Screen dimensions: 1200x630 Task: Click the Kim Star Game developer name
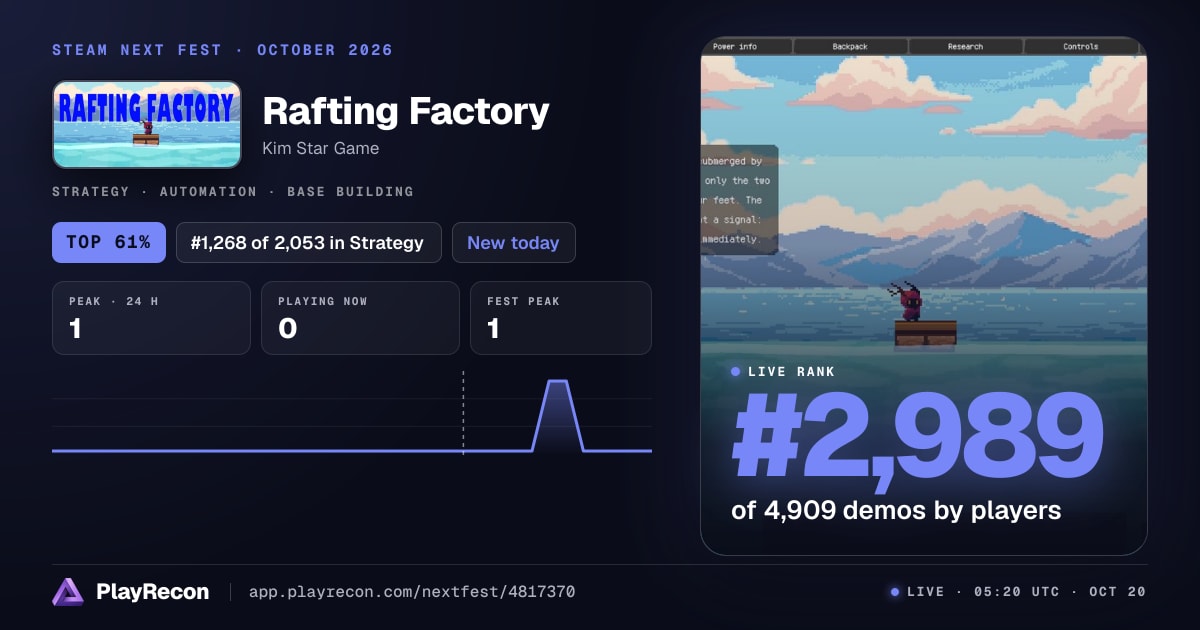pyautogui.click(x=321, y=149)
